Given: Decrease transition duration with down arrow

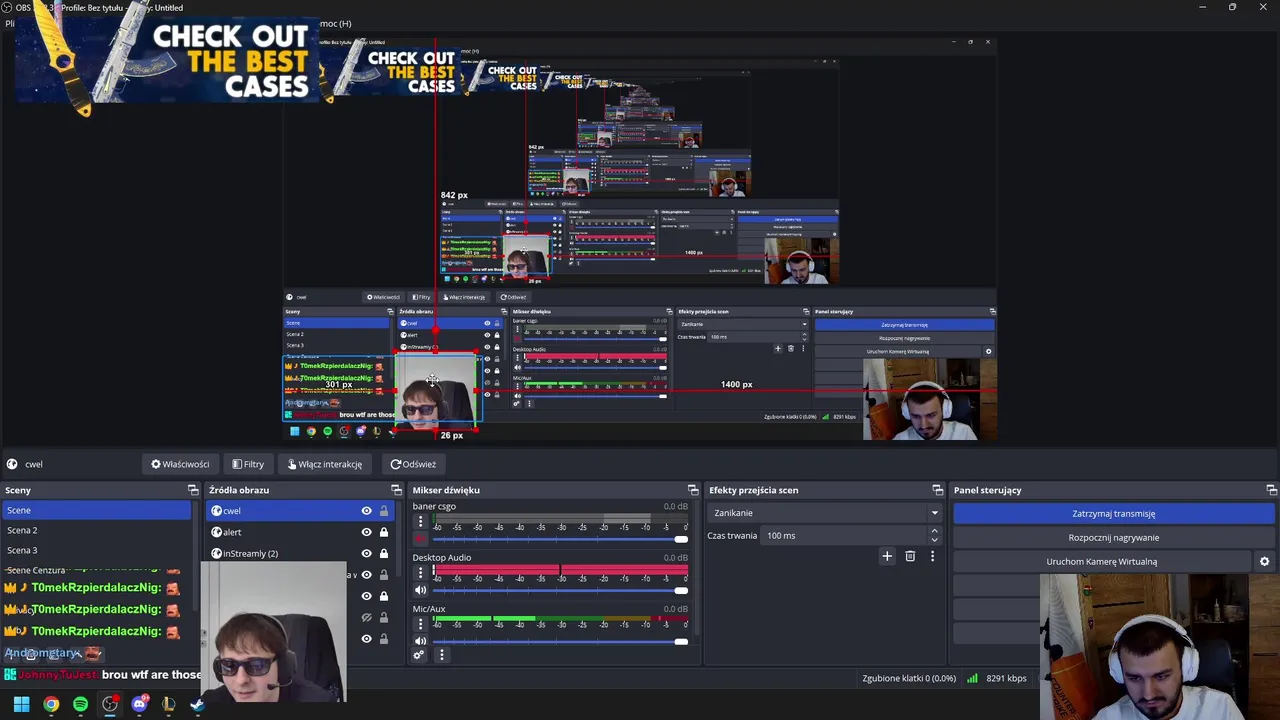Looking at the screenshot, I should click(937, 540).
